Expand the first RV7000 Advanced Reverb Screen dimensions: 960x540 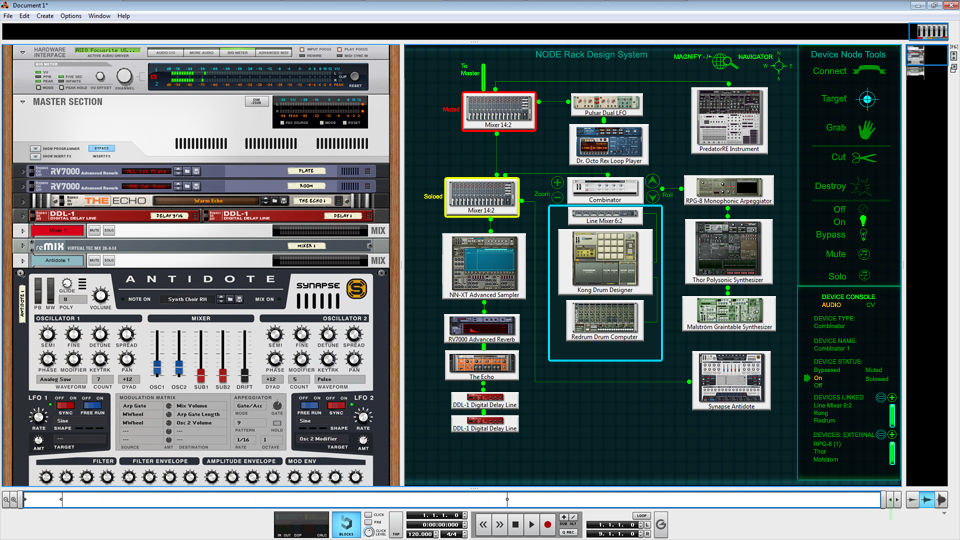23,171
